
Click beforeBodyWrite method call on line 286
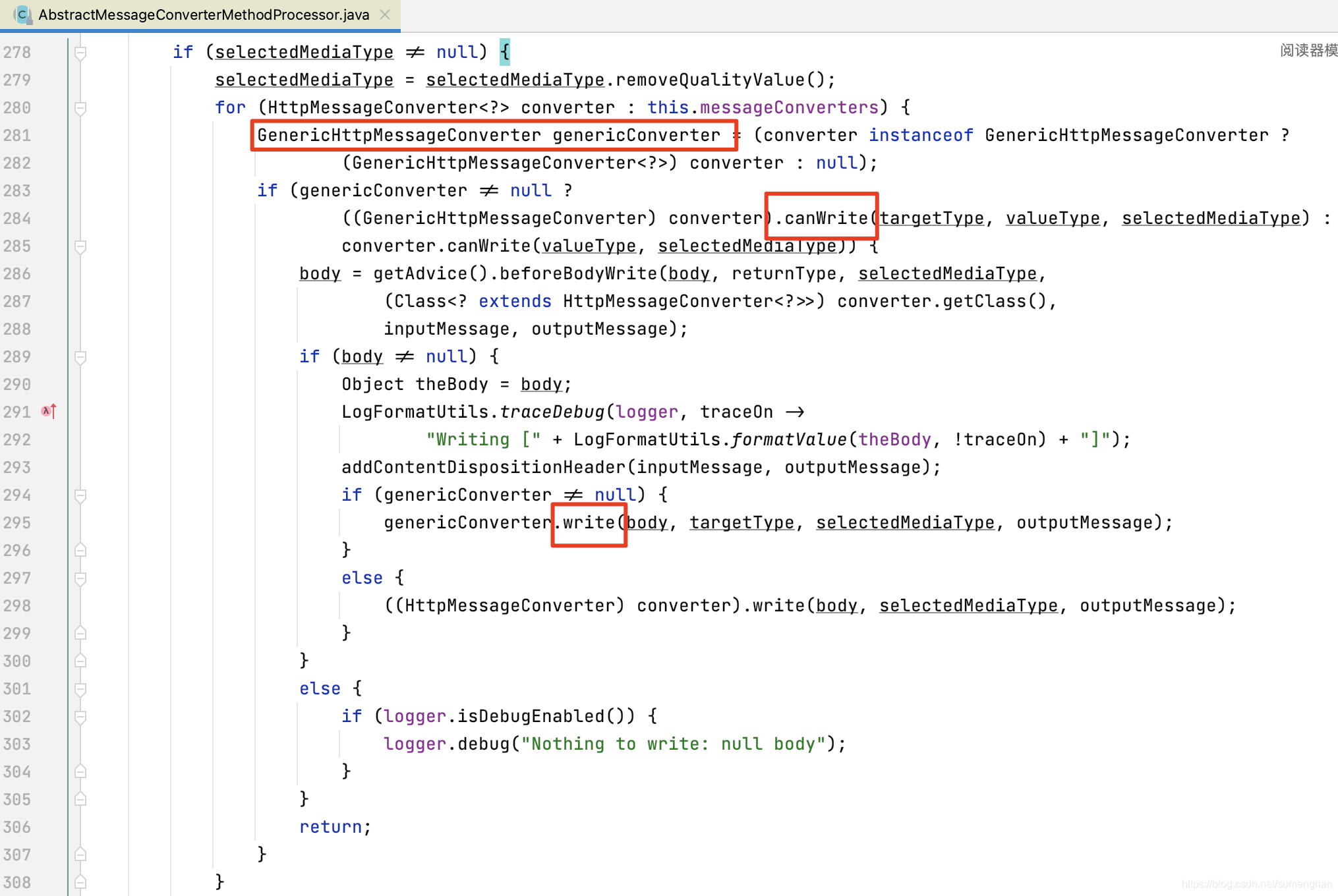coord(579,273)
